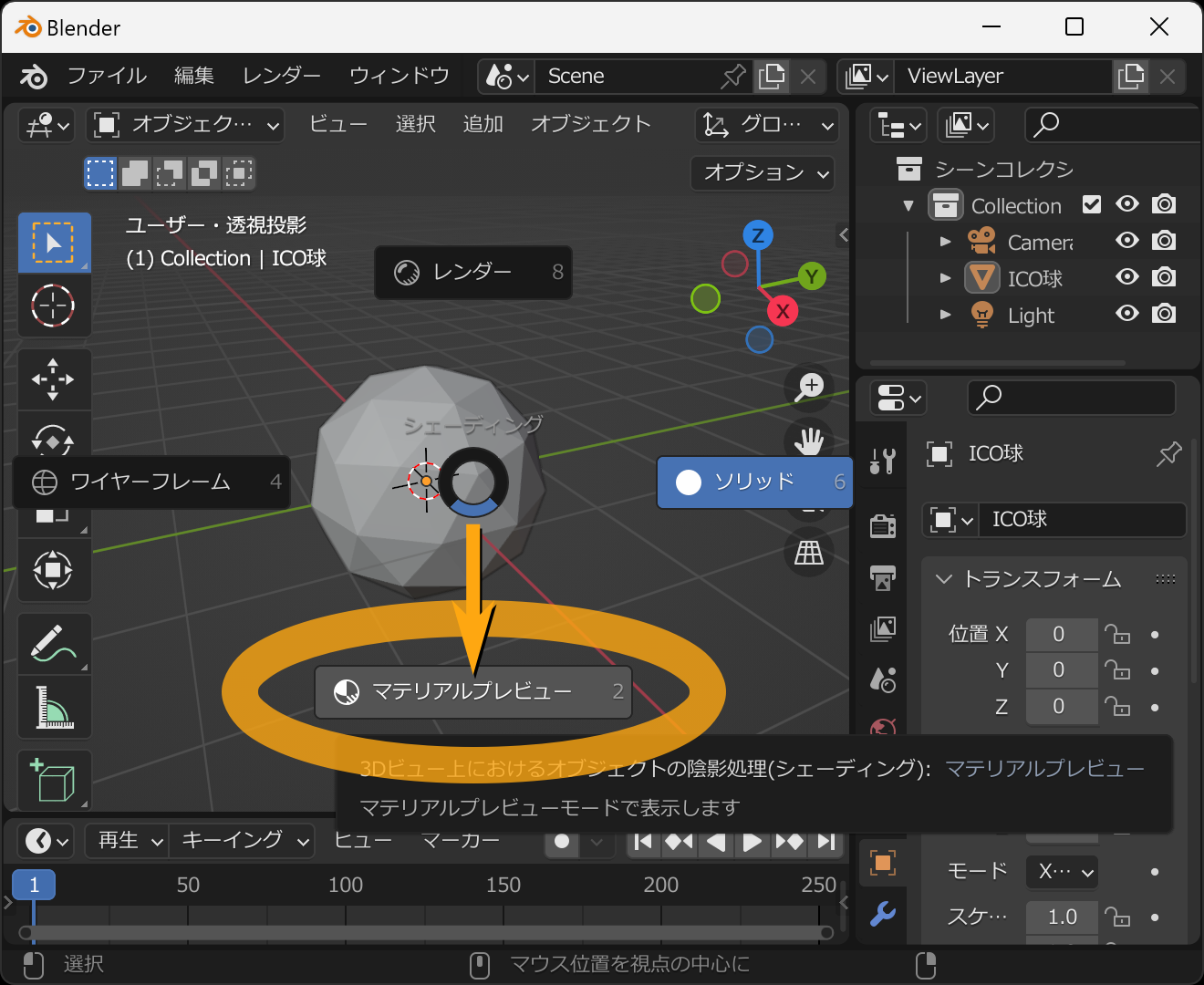This screenshot has width=1204, height=985.
Task: Open ウィンドウ menu
Action: point(400,77)
